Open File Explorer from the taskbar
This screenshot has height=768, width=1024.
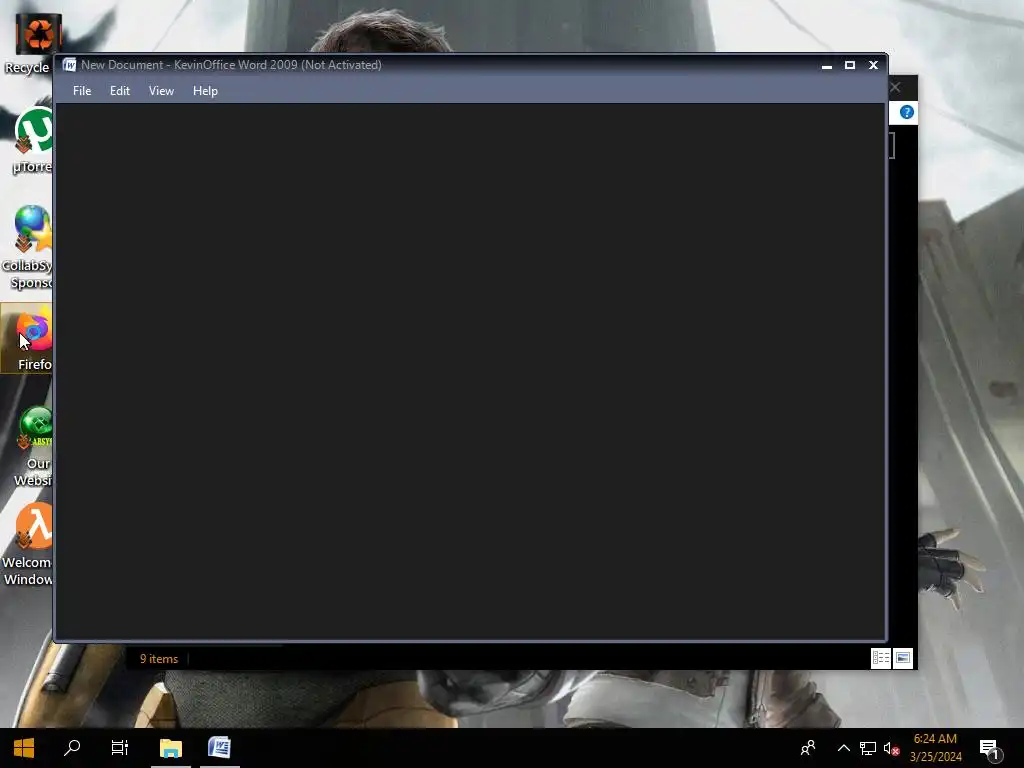click(x=170, y=748)
